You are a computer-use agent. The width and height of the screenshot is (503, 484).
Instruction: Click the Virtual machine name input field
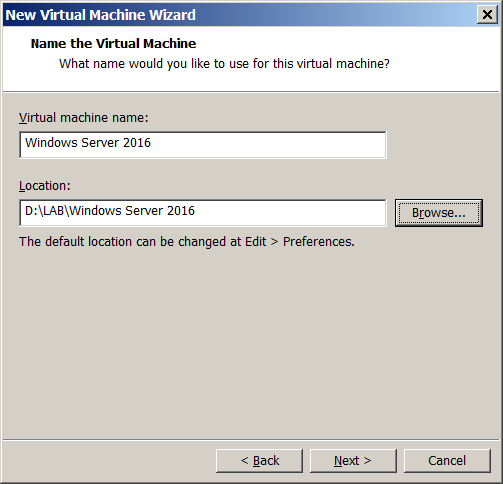203,145
